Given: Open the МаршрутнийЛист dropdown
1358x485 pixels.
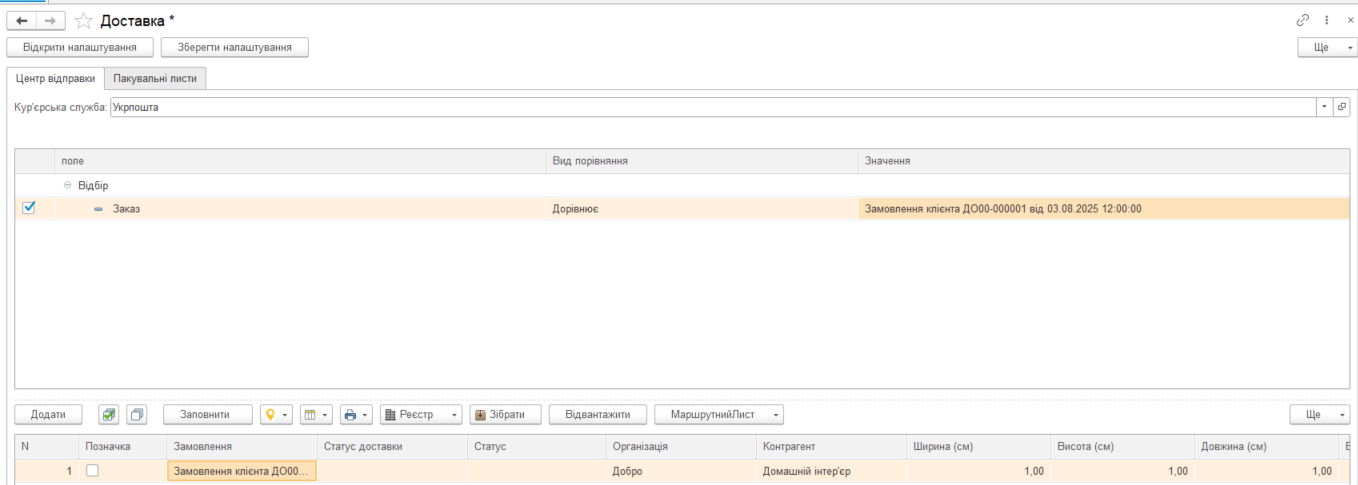Looking at the screenshot, I should (719, 414).
